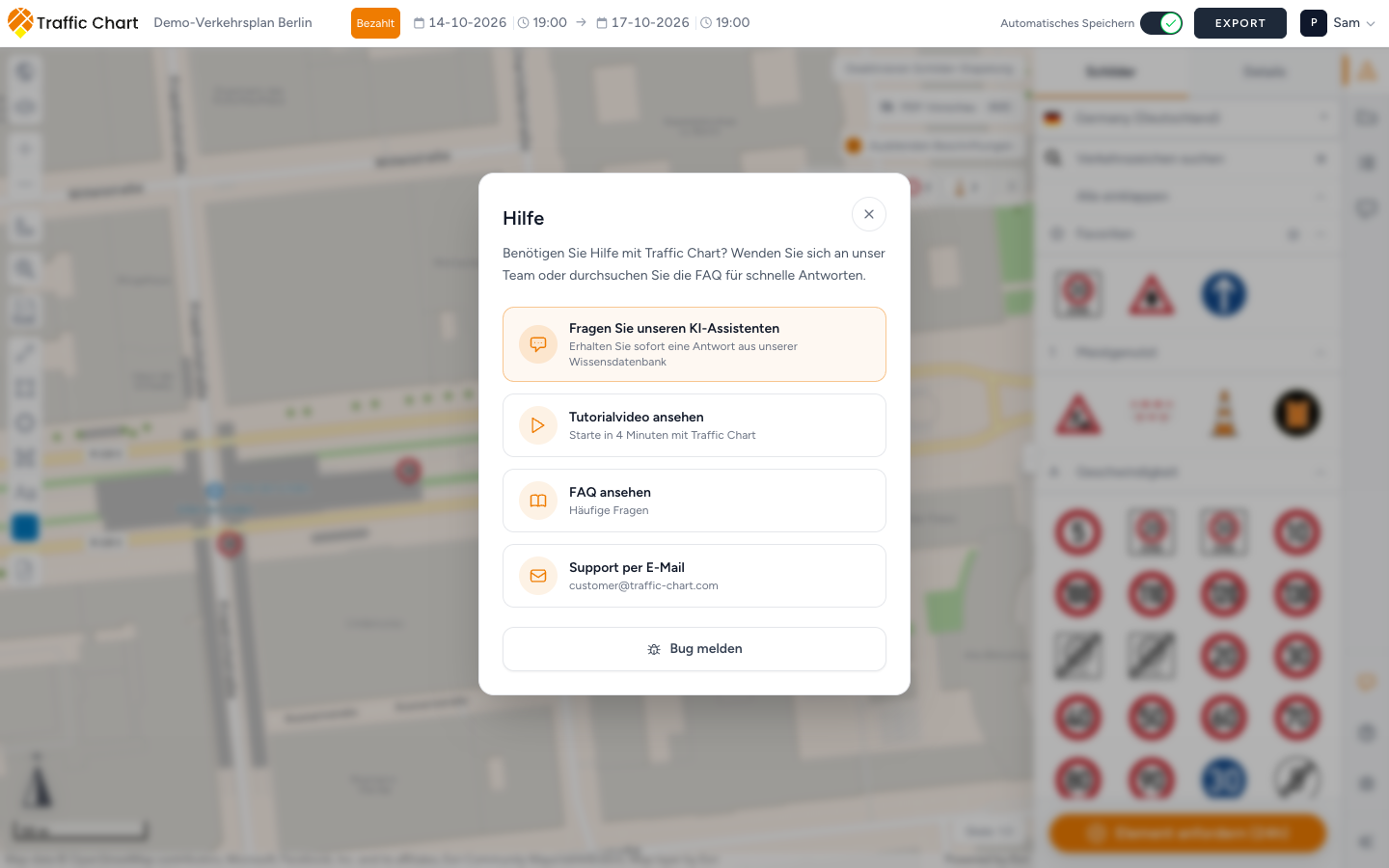Open the KI-Assistenten help option

tap(694, 344)
